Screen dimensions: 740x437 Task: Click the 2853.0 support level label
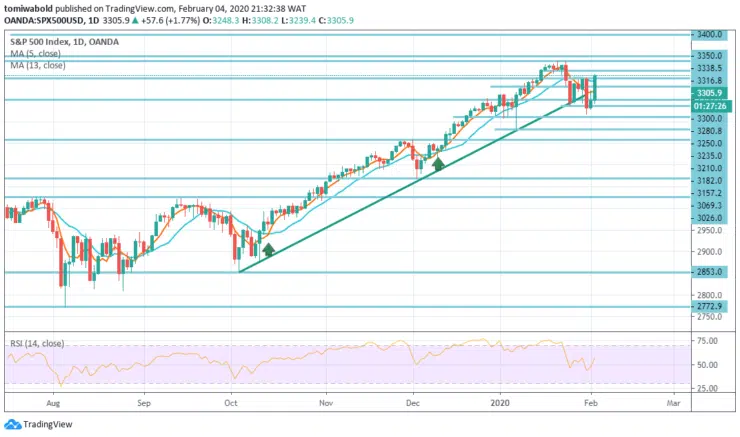710,272
